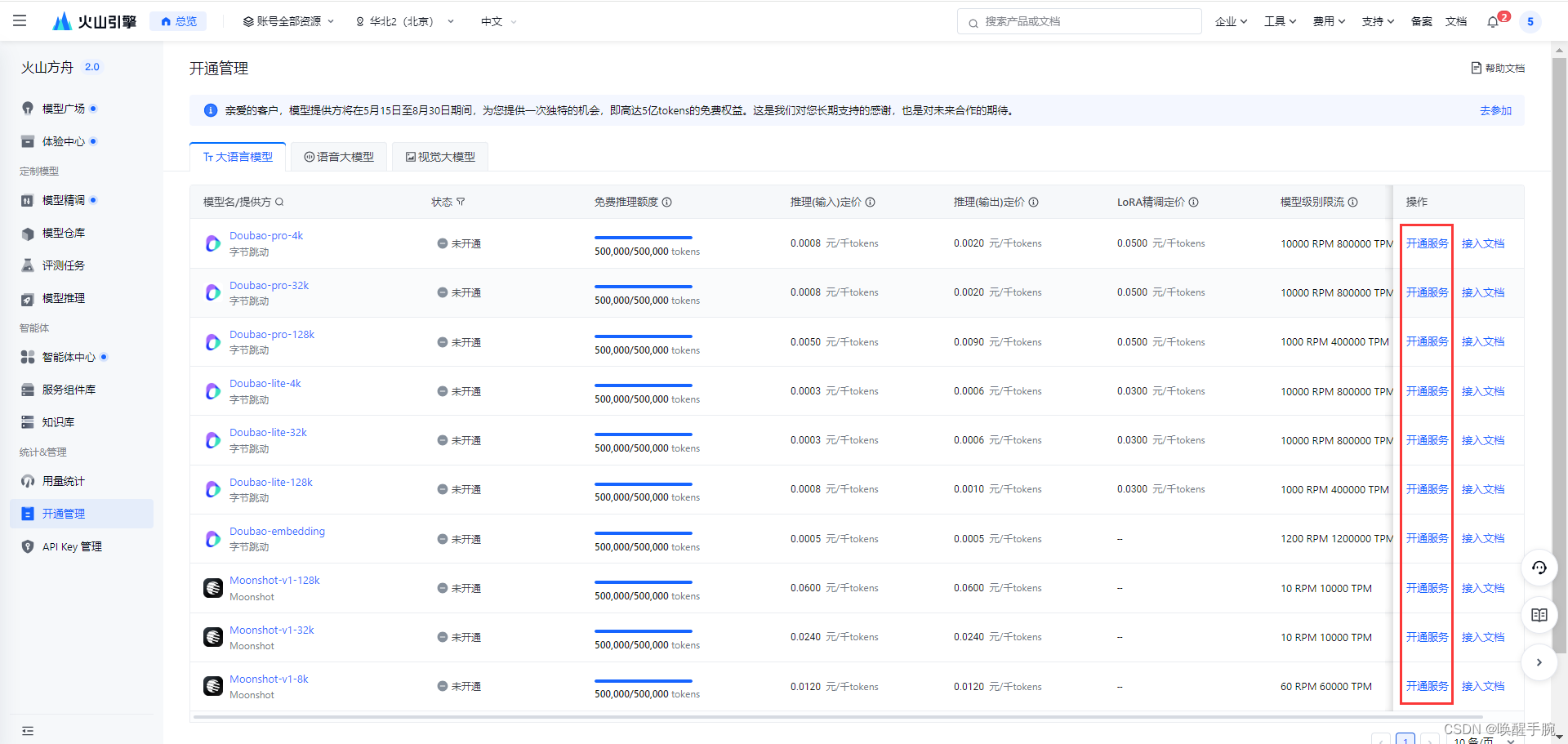
Task: Open the floating customer service icon
Action: pos(1539,568)
